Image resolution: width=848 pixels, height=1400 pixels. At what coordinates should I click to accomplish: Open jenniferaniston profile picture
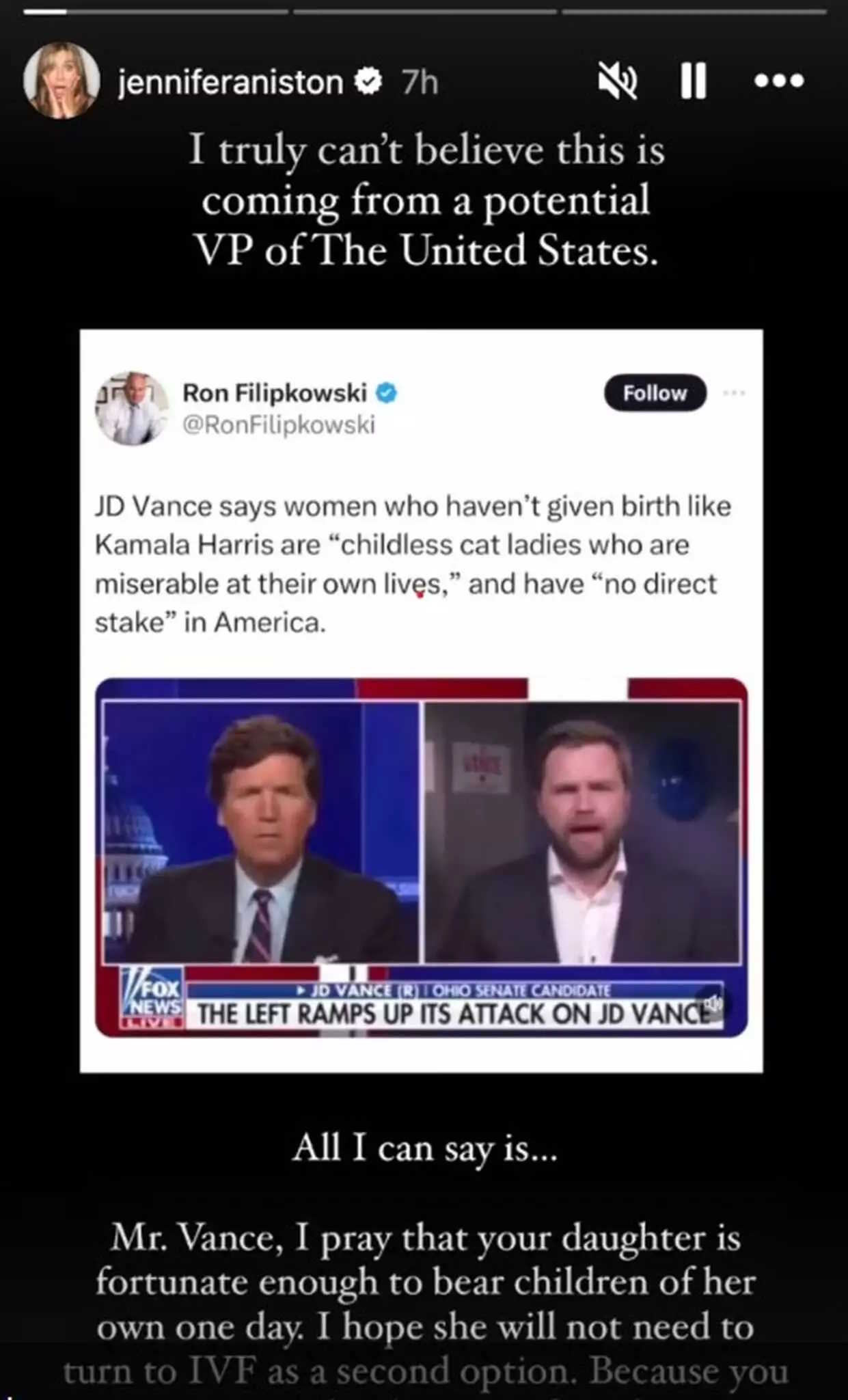coord(61,81)
